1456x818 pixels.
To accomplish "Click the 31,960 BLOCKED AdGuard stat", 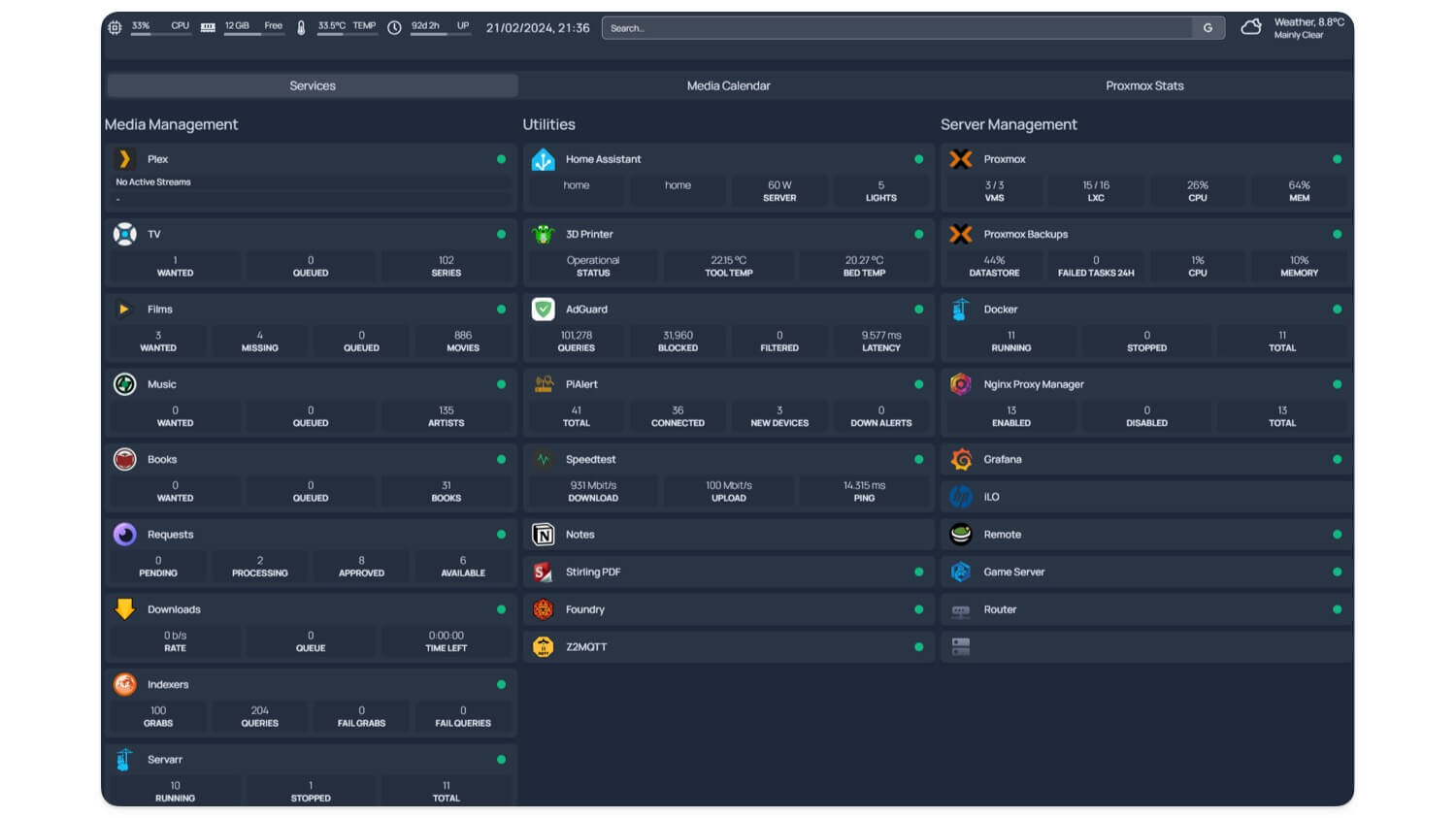I will (678, 342).
